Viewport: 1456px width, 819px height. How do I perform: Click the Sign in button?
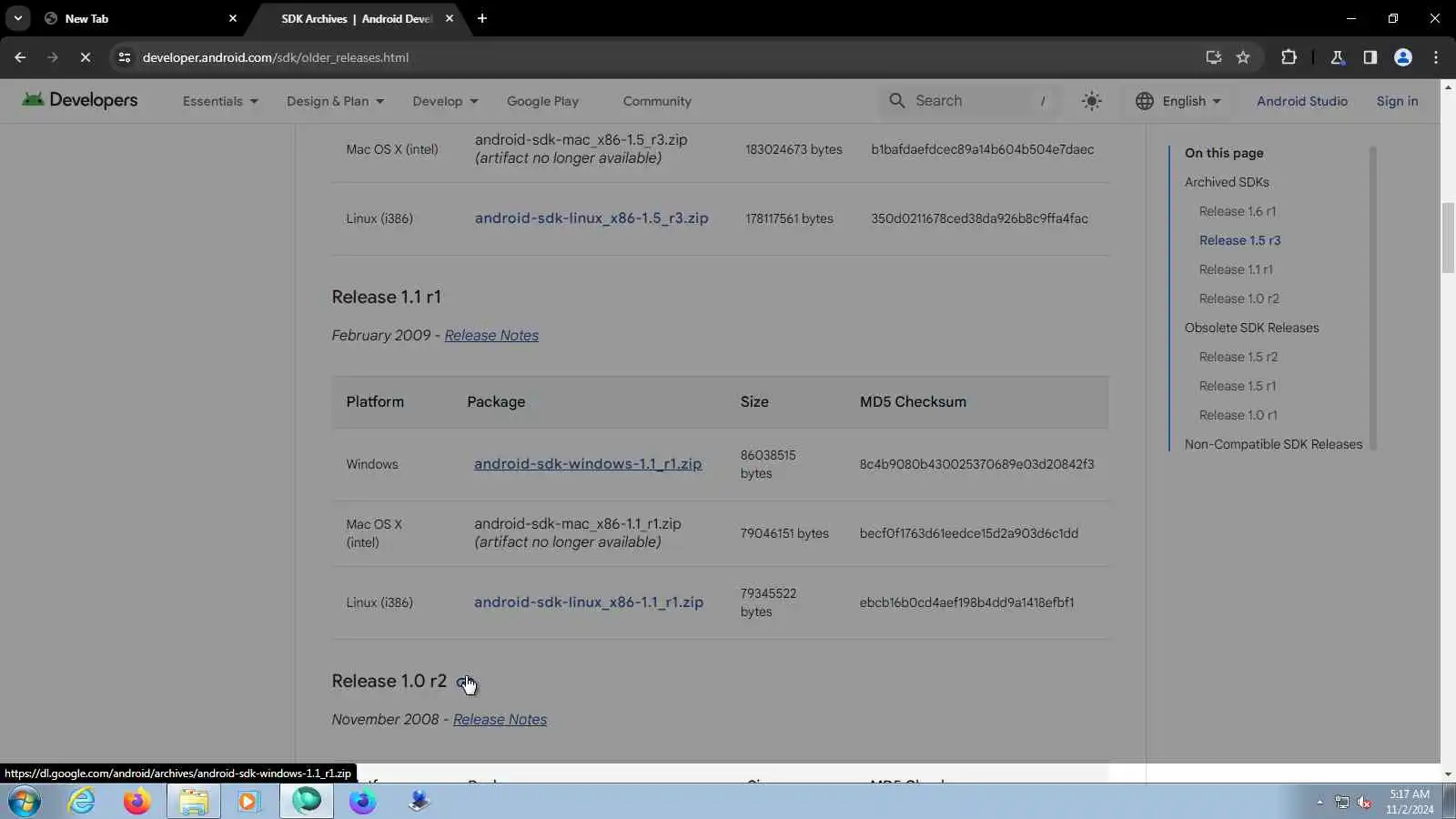tap(1397, 101)
